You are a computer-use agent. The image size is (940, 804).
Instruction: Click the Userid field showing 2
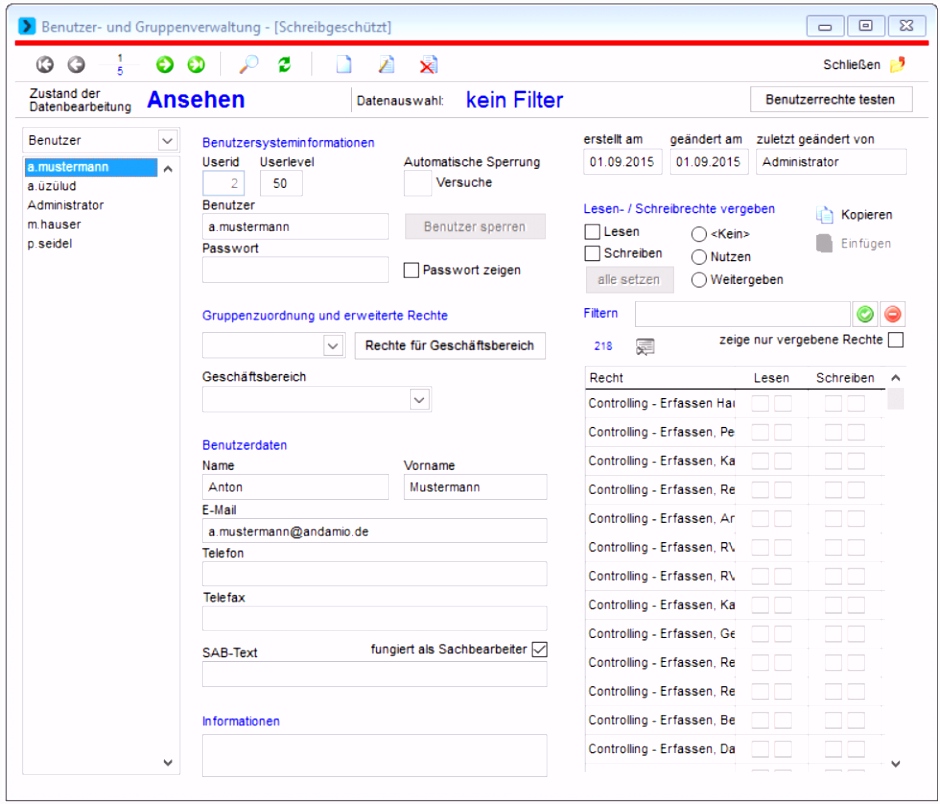[x=223, y=183]
